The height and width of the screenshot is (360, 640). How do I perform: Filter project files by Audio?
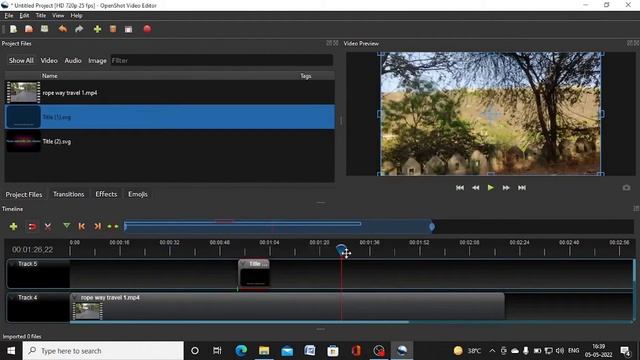pyautogui.click(x=73, y=60)
